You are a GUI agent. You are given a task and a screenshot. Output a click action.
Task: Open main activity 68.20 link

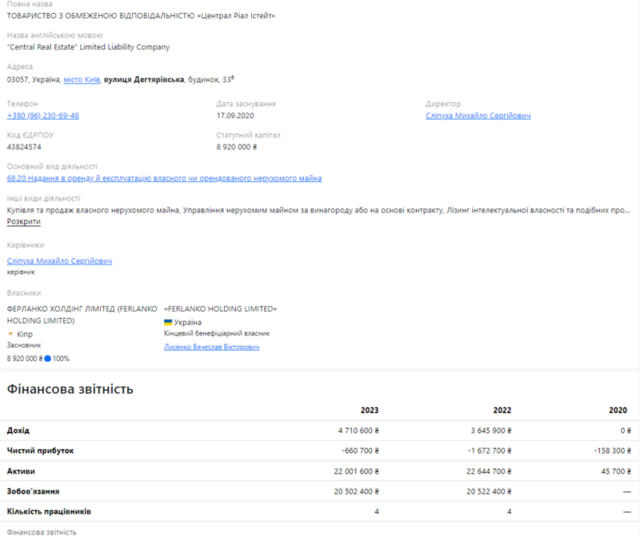[x=164, y=178]
